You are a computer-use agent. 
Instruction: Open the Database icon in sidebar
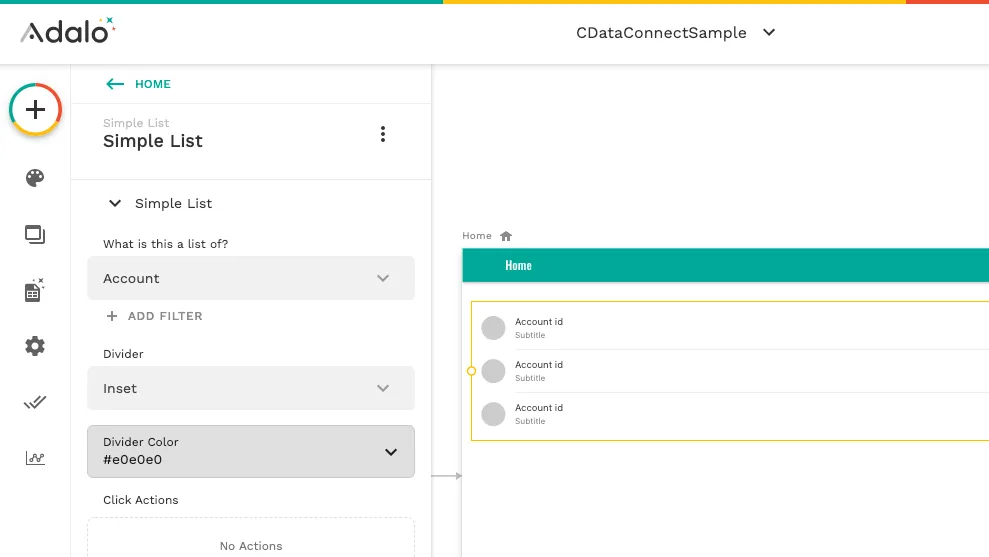[x=35, y=291]
